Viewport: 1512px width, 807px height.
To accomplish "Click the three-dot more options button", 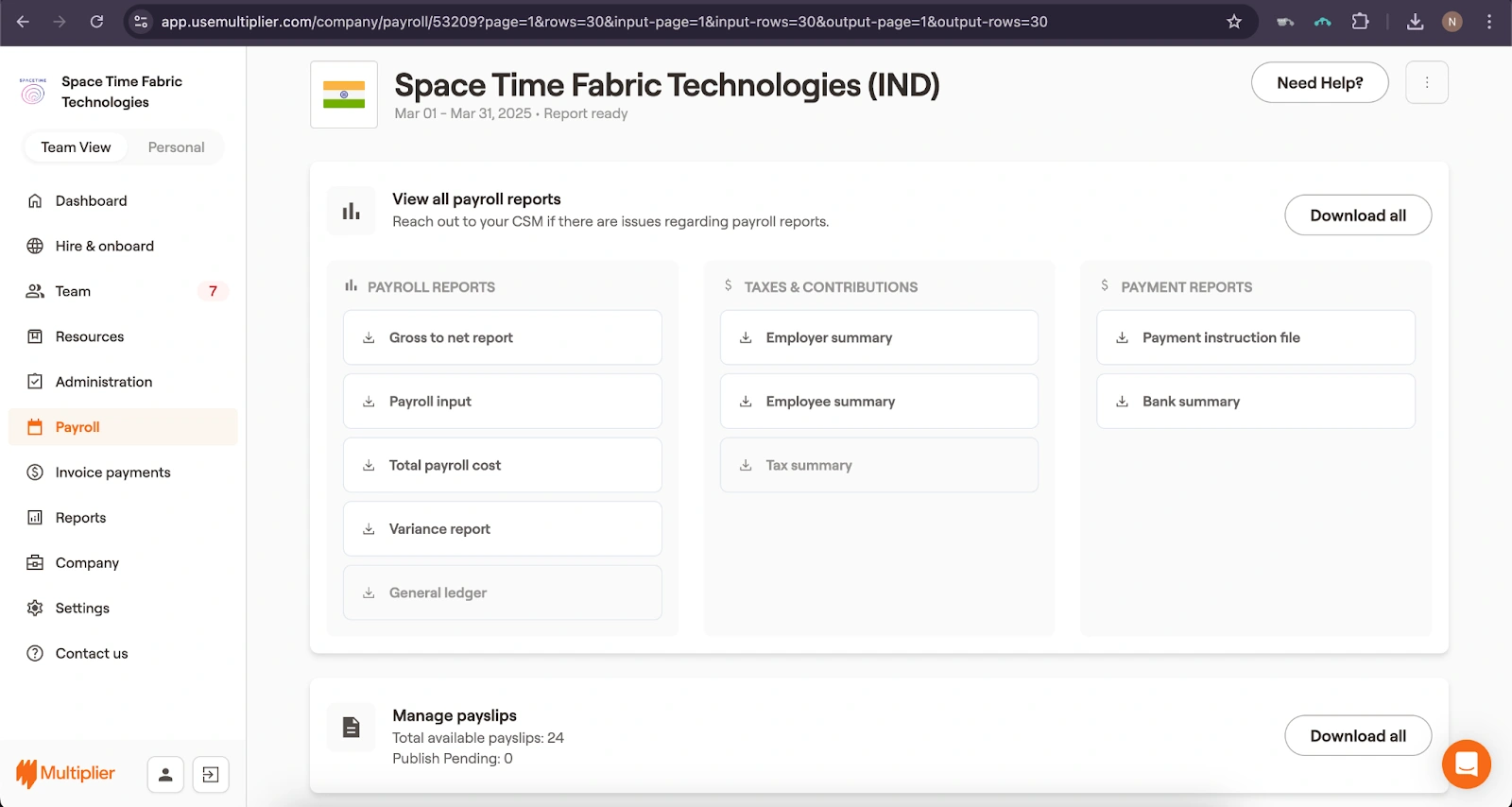I will pos(1427,83).
